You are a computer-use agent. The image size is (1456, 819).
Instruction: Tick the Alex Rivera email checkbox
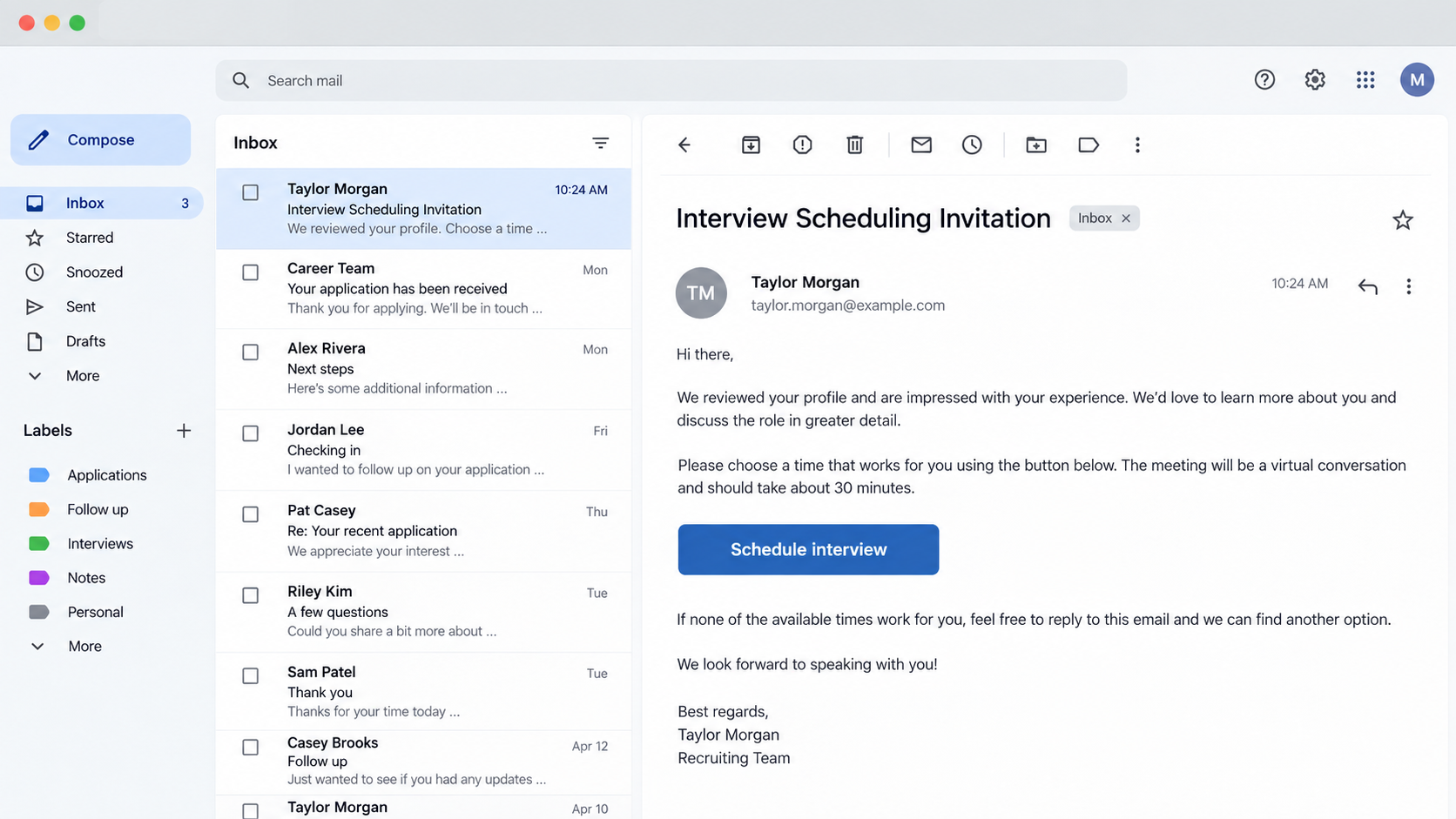pos(250,352)
